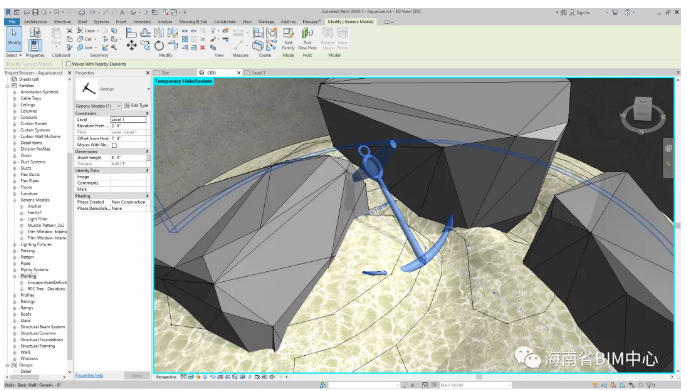Screen dimensions: 687x391
Task: Switch to the Massing & Site ribbon tab
Action: coord(193,21)
